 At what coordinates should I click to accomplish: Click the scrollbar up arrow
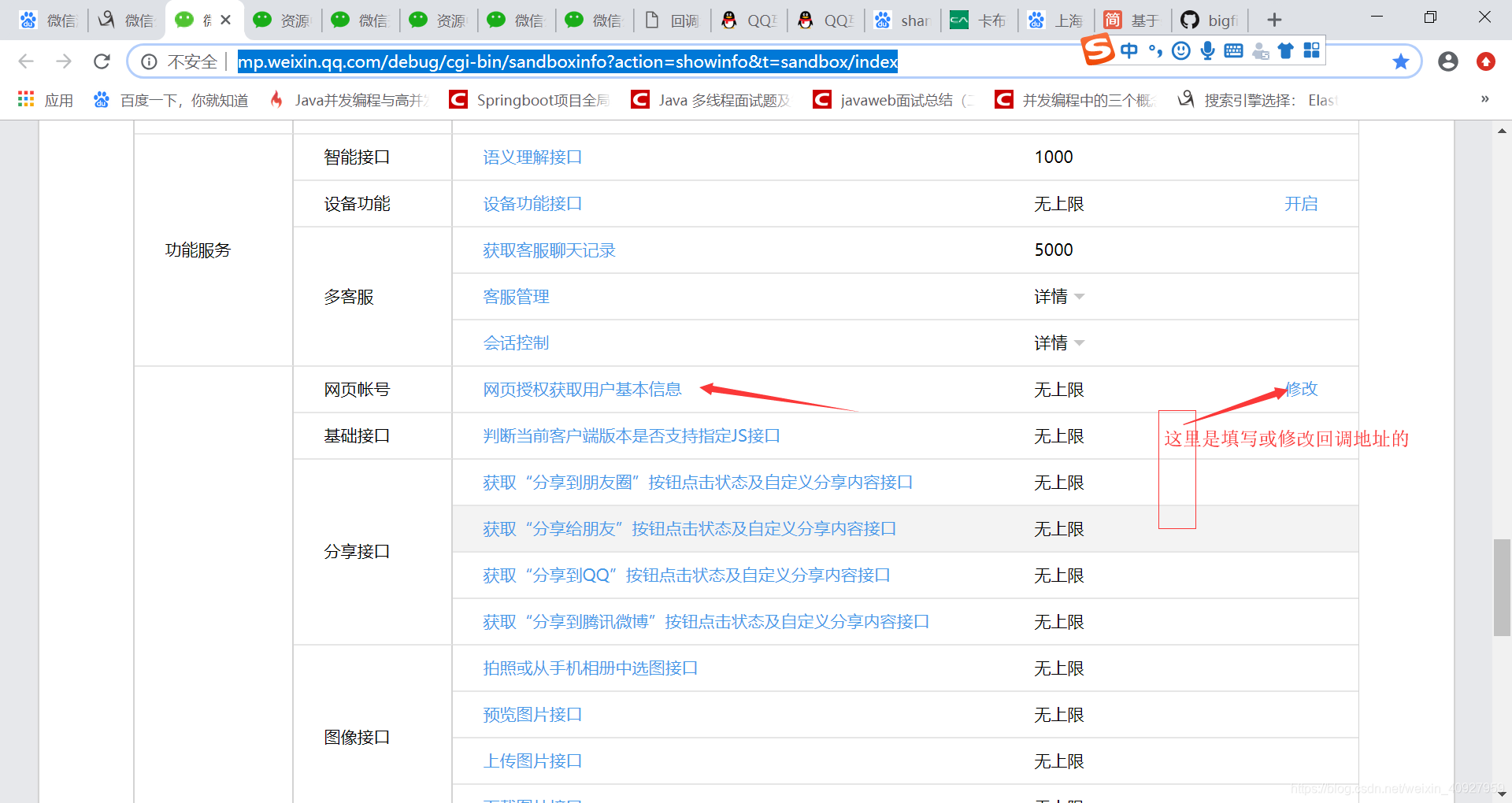click(1502, 131)
